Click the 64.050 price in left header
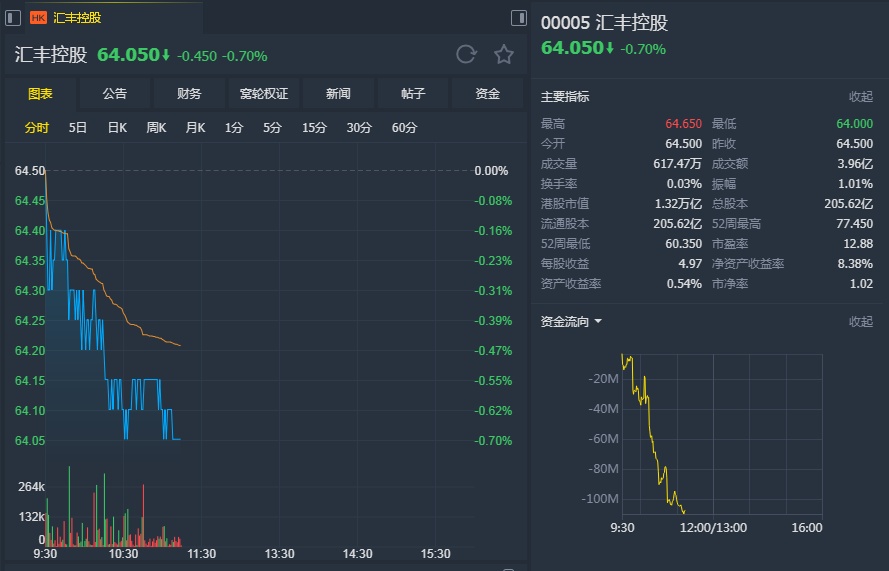This screenshot has height=571, width=889. coord(128,55)
